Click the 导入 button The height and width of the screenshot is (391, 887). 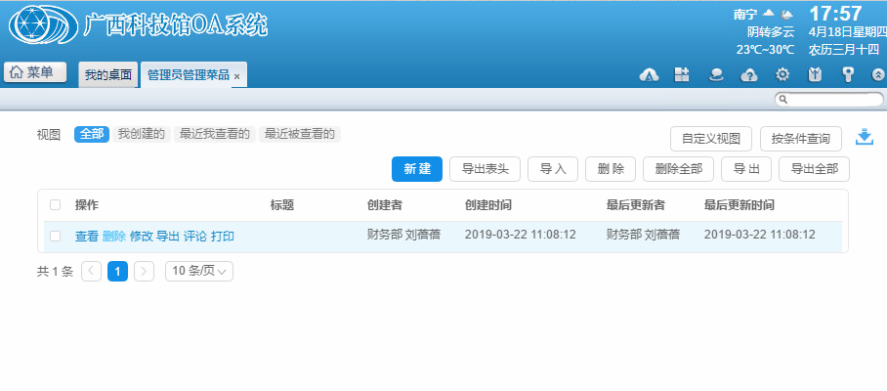click(x=553, y=169)
